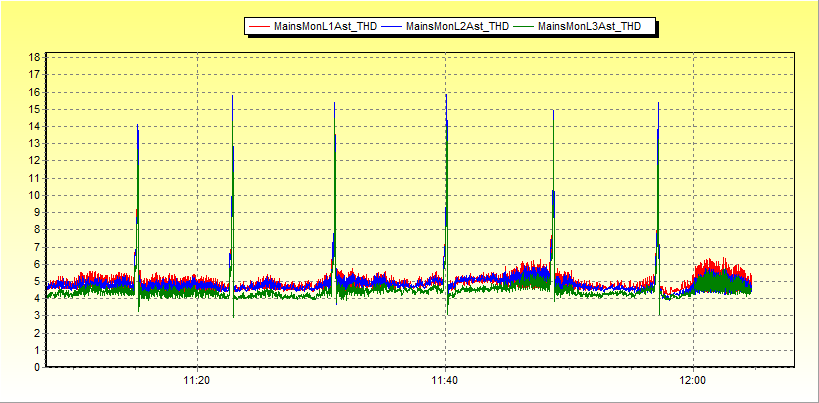Viewport: 819px width, 403px height.
Task: Click the MainsMonL2Ast_THD legend label
Action: pyautogui.click(x=457, y=27)
